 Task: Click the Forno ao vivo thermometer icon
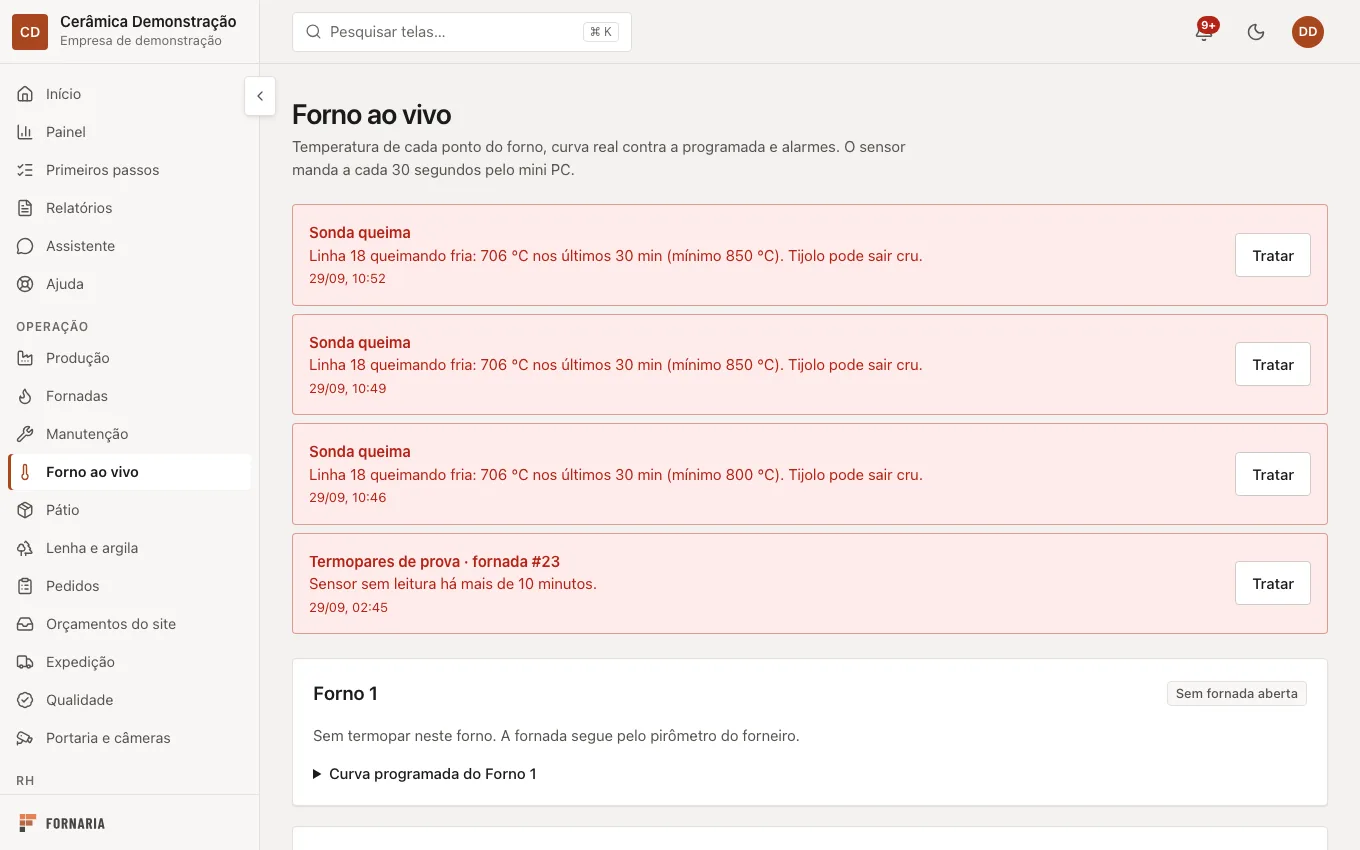(x=26, y=472)
